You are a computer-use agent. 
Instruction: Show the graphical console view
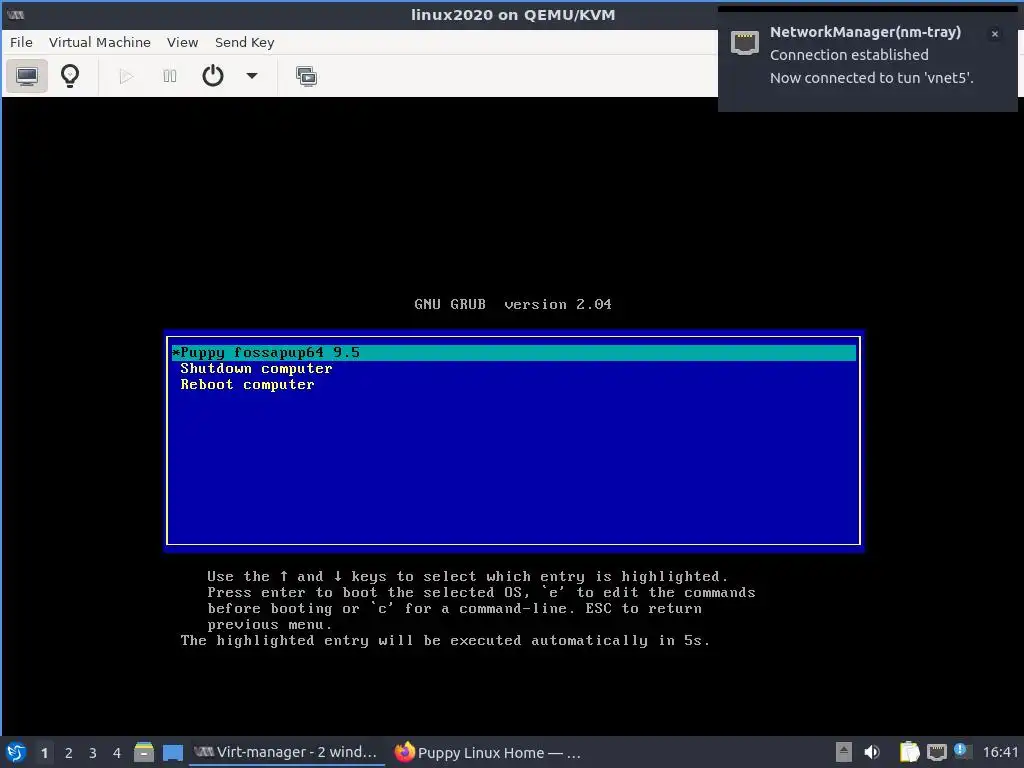(x=27, y=76)
